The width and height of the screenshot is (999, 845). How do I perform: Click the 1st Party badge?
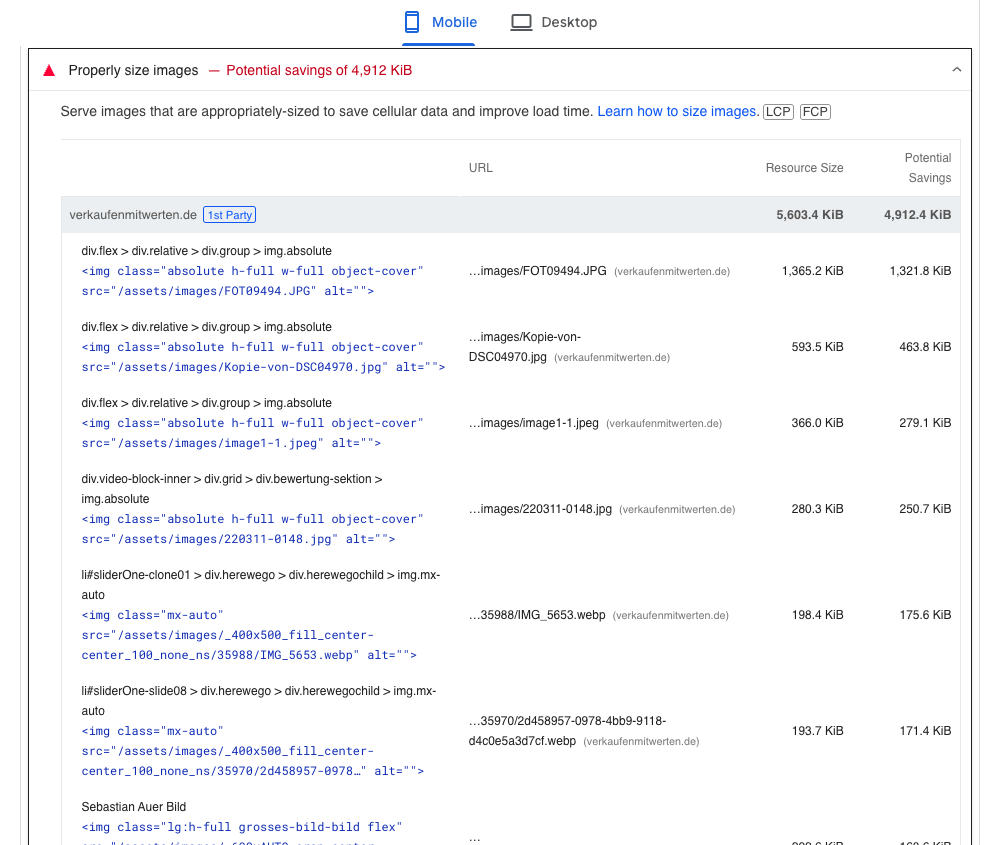tap(229, 215)
